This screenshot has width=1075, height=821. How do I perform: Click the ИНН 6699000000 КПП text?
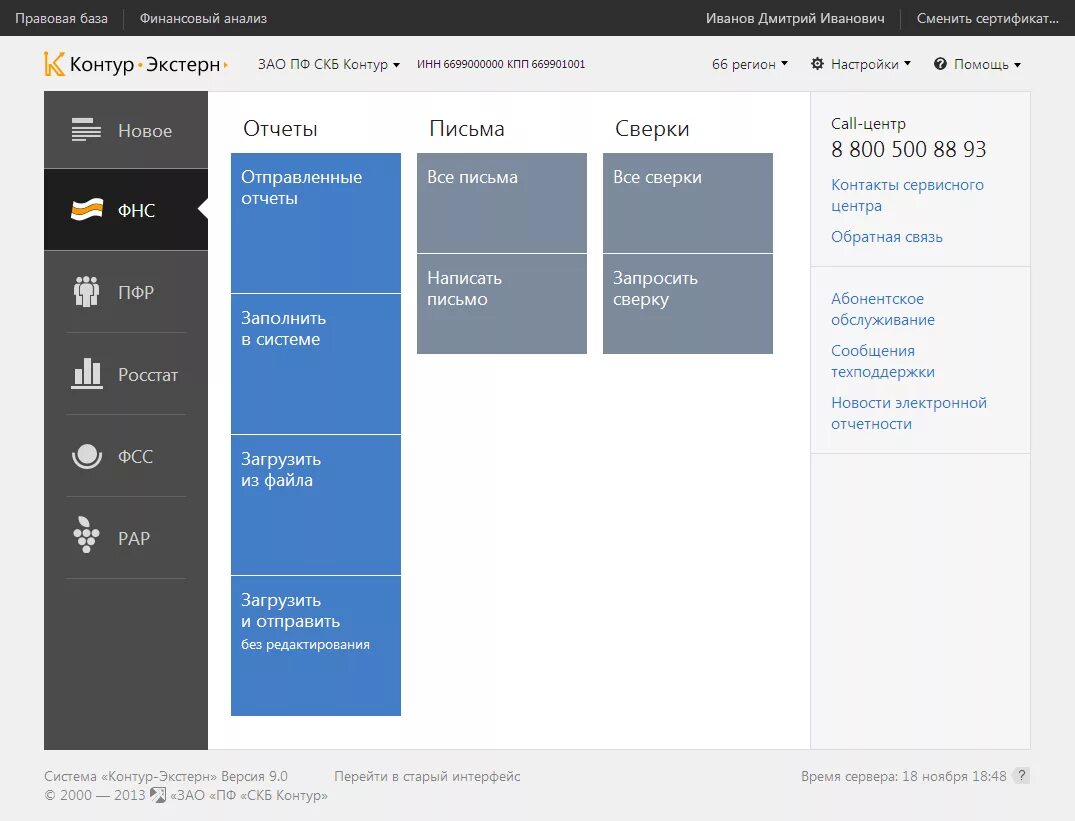point(501,64)
